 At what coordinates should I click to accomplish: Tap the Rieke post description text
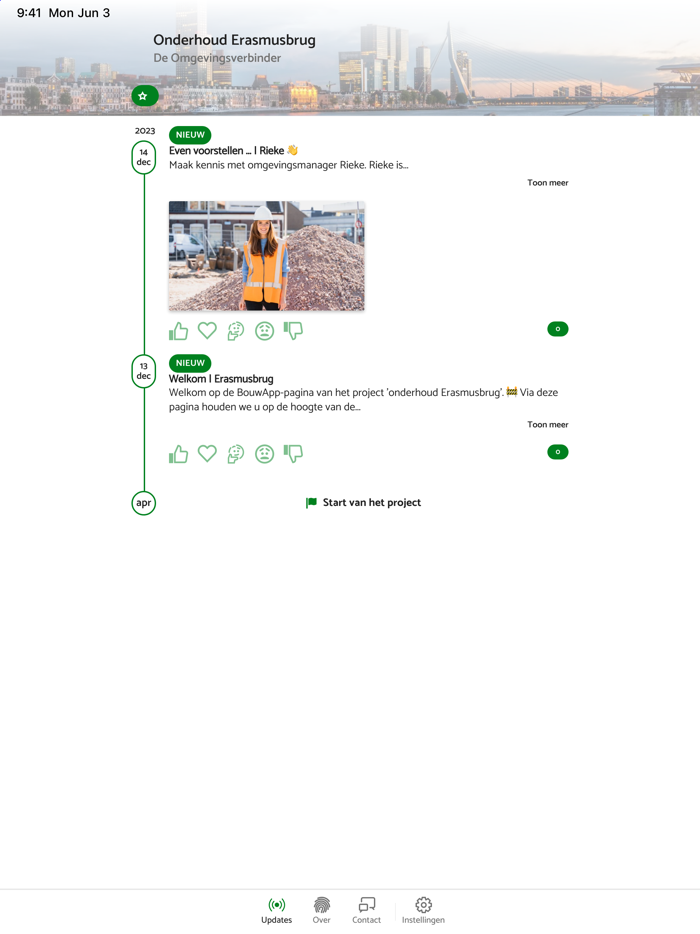coord(288,165)
